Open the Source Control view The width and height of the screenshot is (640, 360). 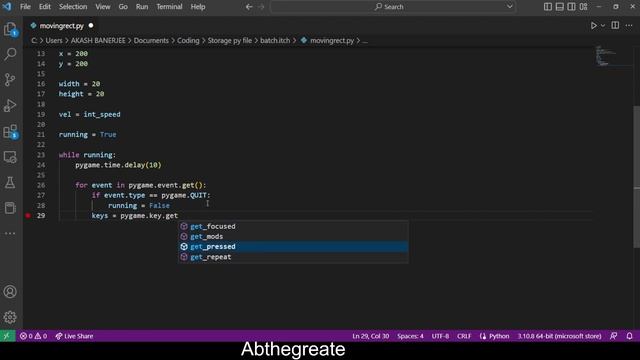(x=10, y=80)
